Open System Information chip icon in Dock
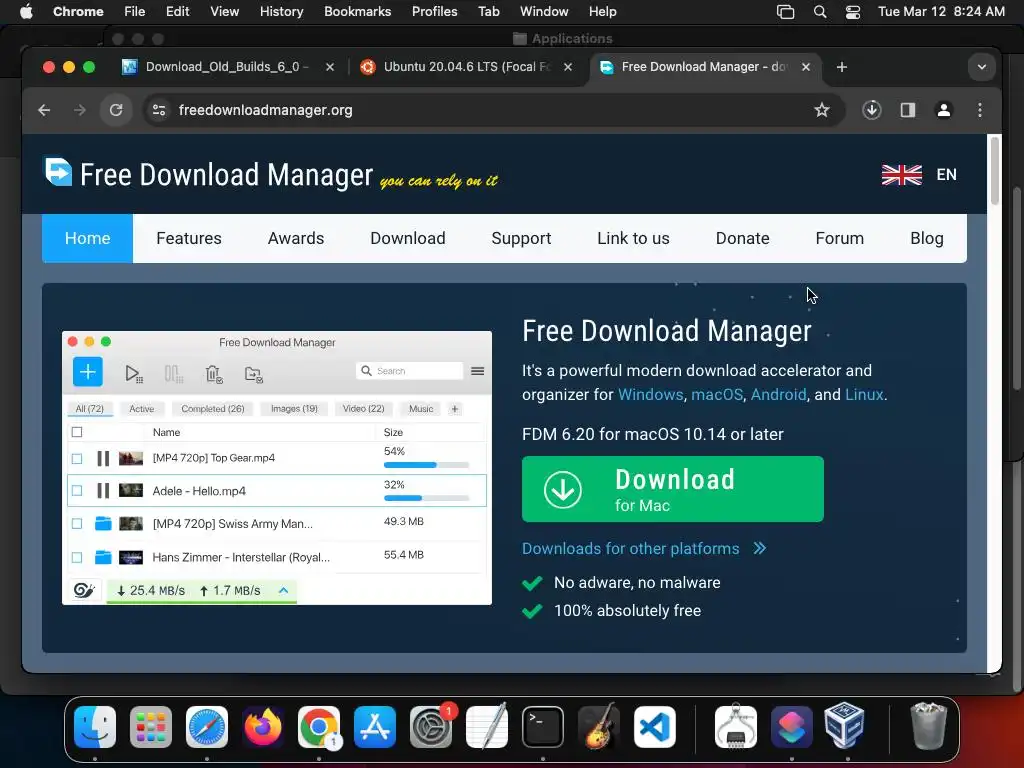1024x768 pixels. point(736,727)
